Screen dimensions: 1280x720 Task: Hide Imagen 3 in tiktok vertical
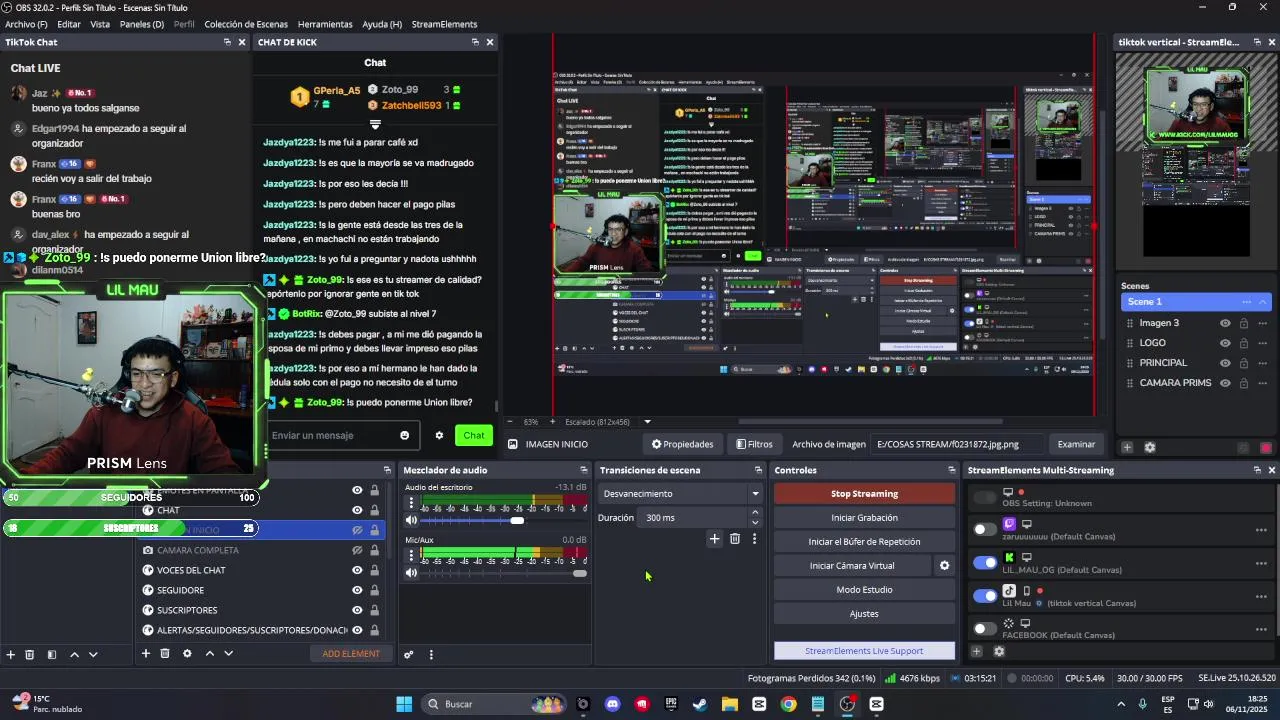pyautogui.click(x=1225, y=323)
